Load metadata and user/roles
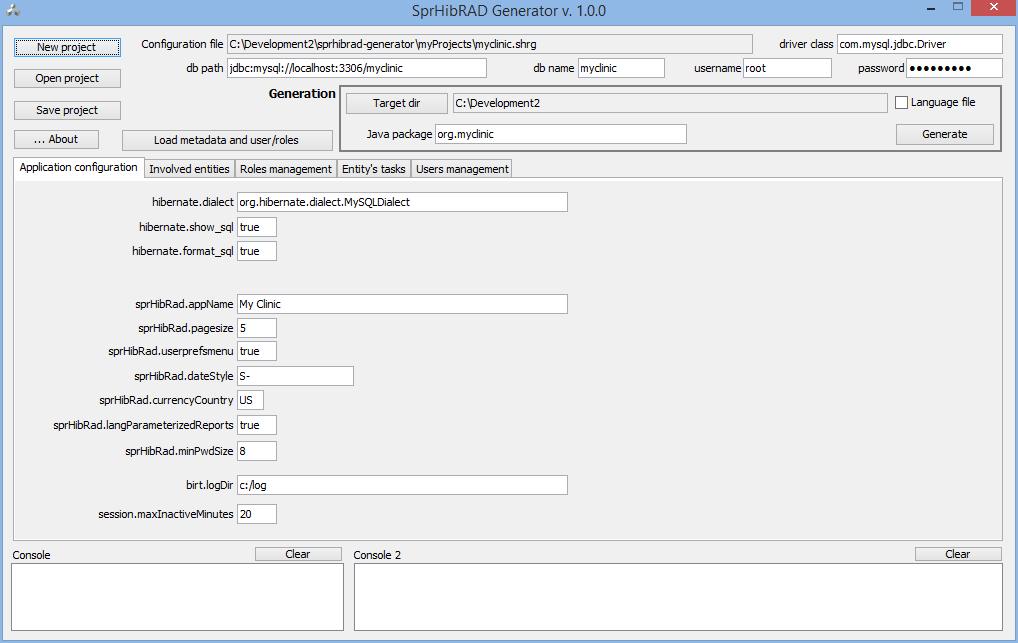1018x643 pixels. pyautogui.click(x=226, y=140)
